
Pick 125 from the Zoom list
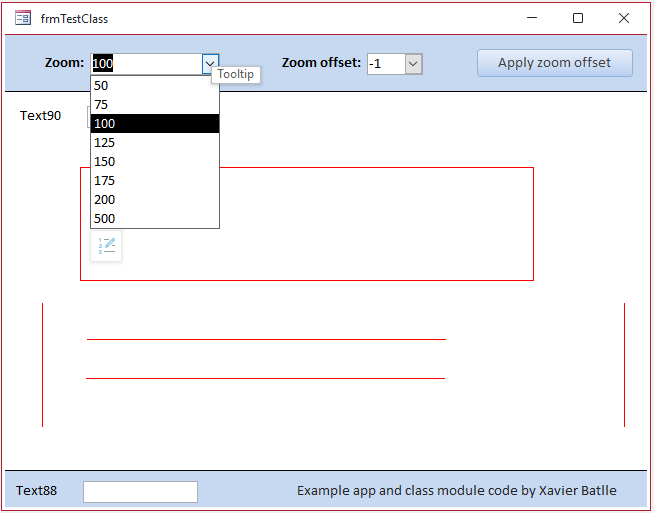155,143
